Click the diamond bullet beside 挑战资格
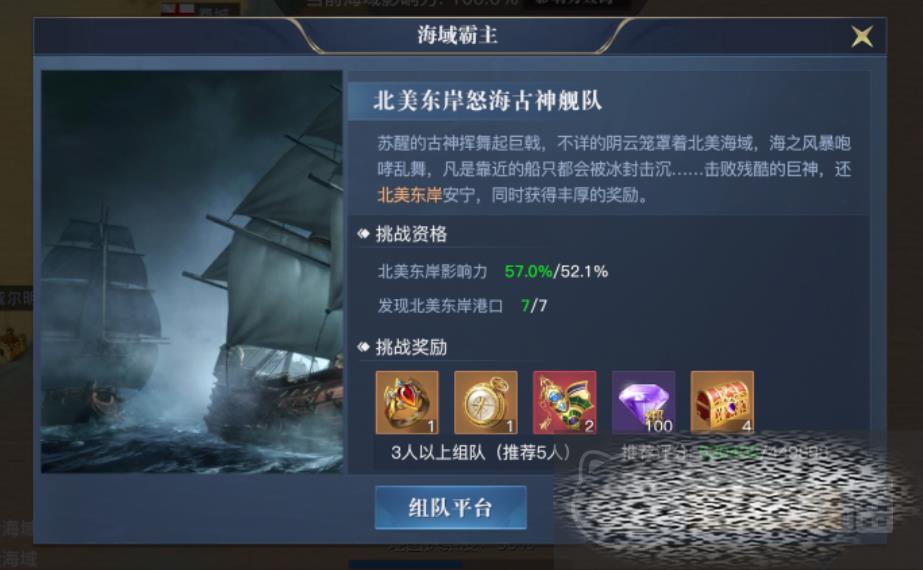Screen dimensions: 923x570 pos(363,234)
